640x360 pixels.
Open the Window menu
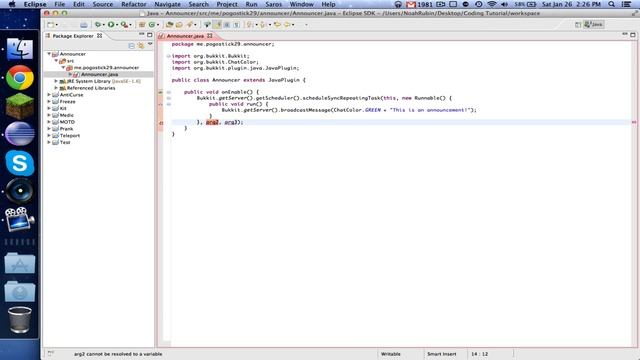(301, 4)
